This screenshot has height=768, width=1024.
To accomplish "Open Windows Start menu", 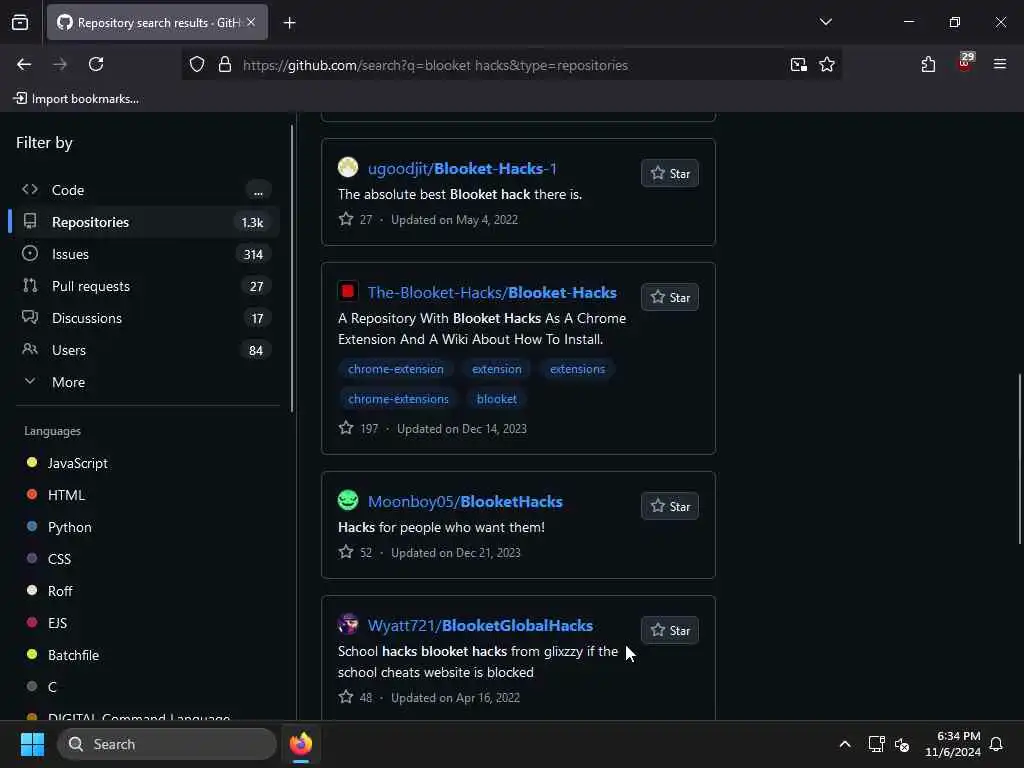I will [x=32, y=744].
